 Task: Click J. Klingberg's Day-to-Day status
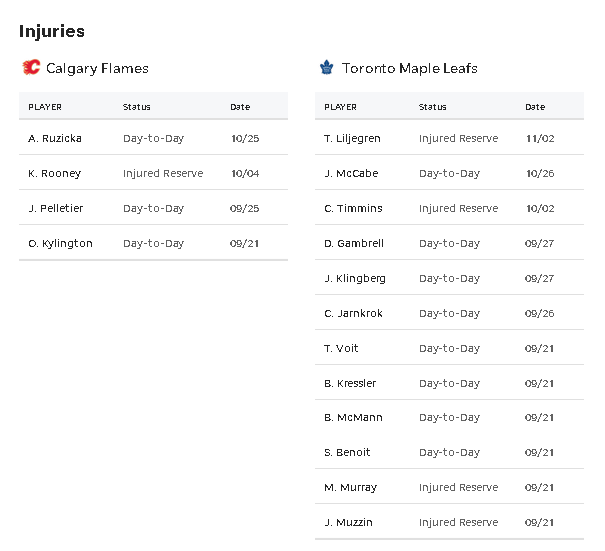(450, 279)
